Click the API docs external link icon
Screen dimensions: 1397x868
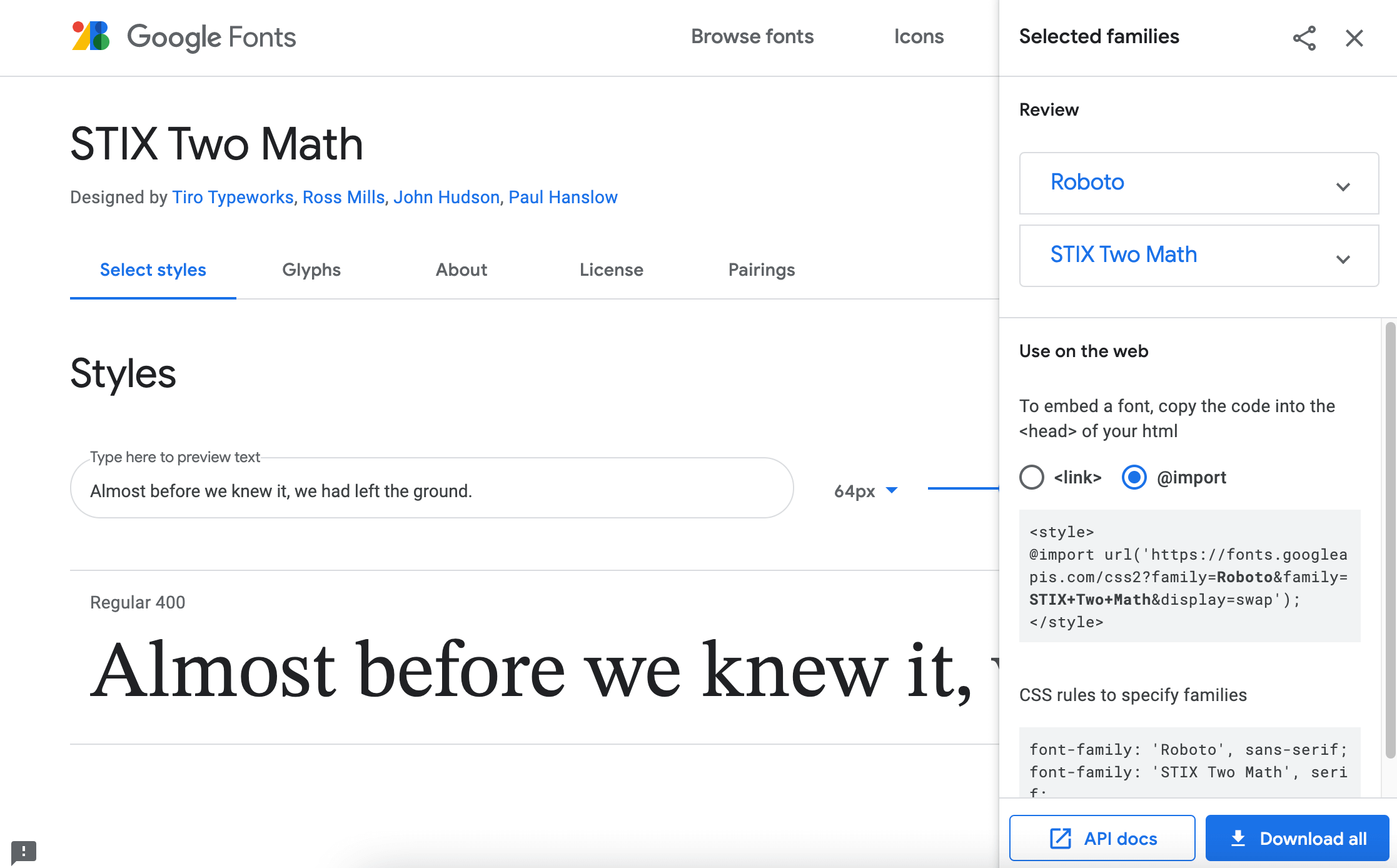tap(1062, 838)
